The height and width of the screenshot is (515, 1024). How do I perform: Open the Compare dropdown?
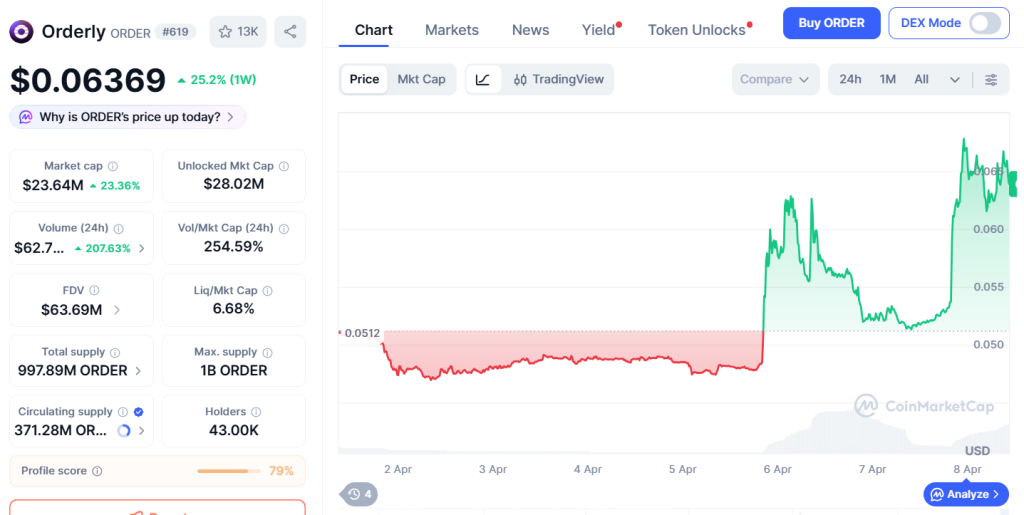click(x=775, y=80)
